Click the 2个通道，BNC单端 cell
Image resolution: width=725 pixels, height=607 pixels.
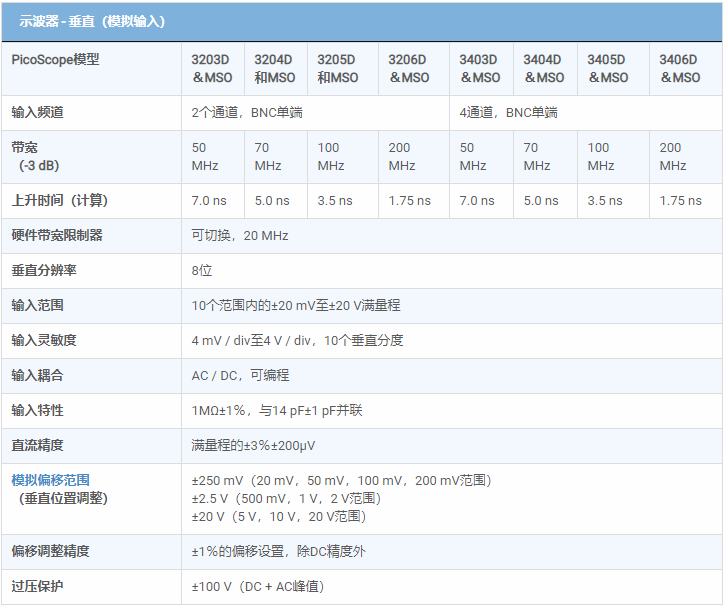pos(246,113)
